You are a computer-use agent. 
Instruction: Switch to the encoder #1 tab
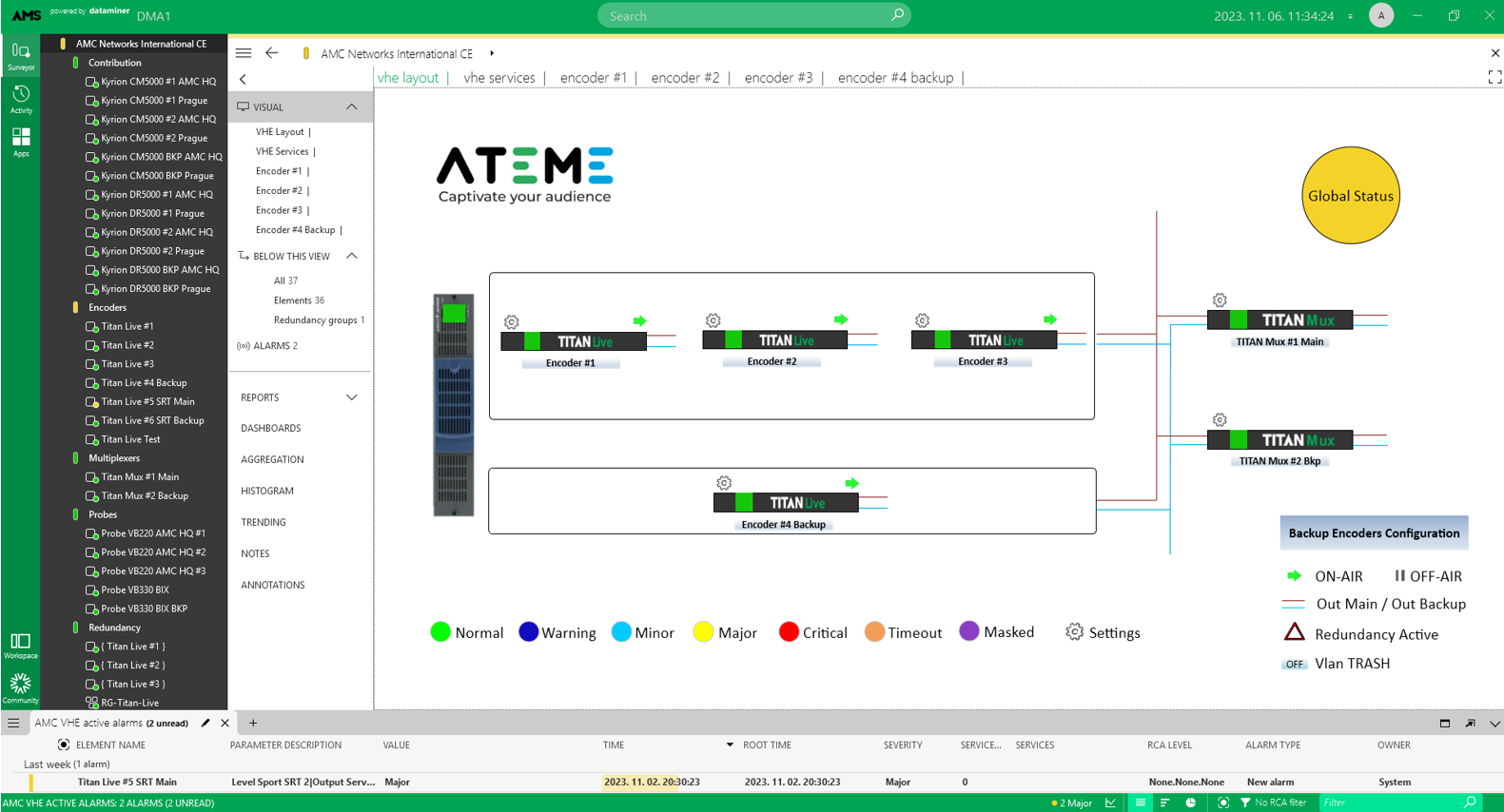[594, 78]
